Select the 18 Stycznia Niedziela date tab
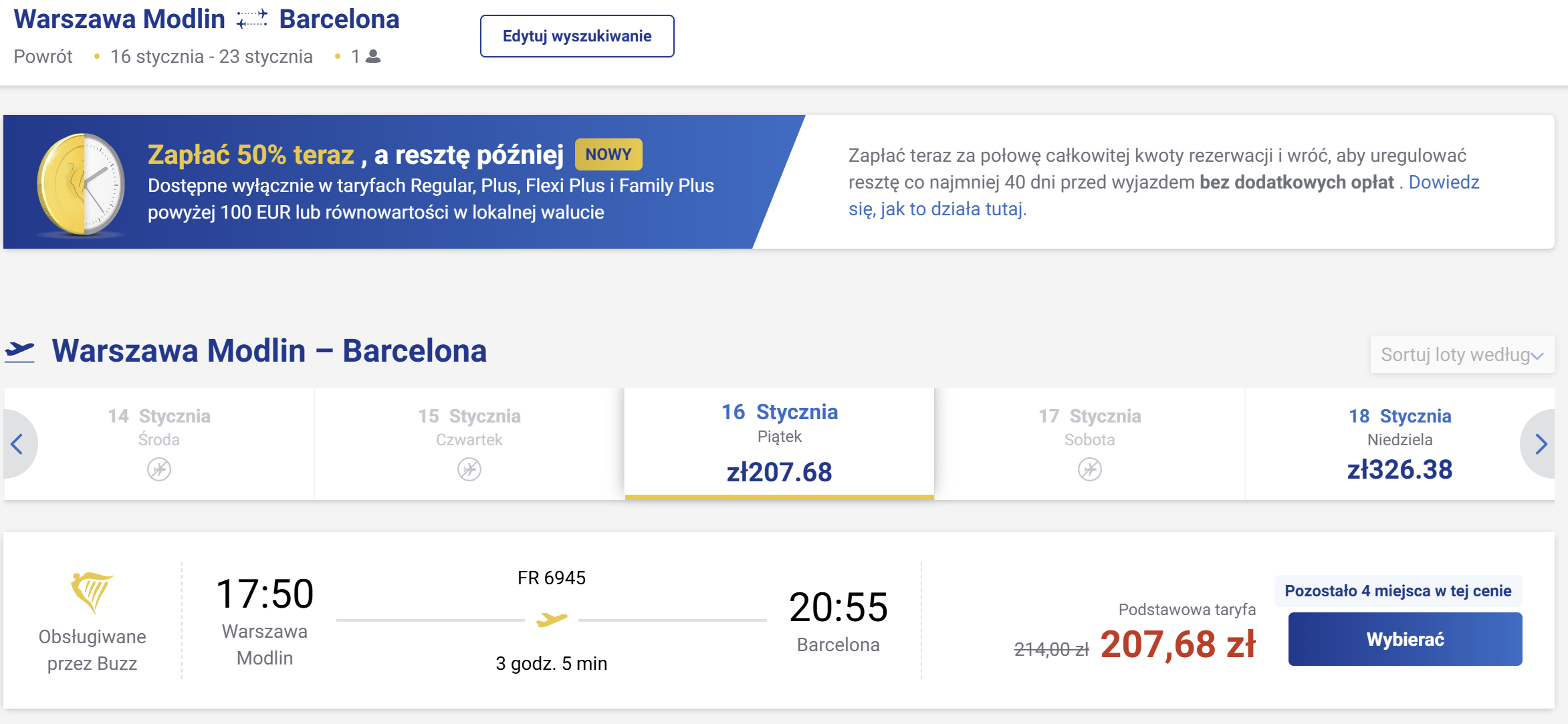Screen dimensions: 1568x724 click(1399, 443)
